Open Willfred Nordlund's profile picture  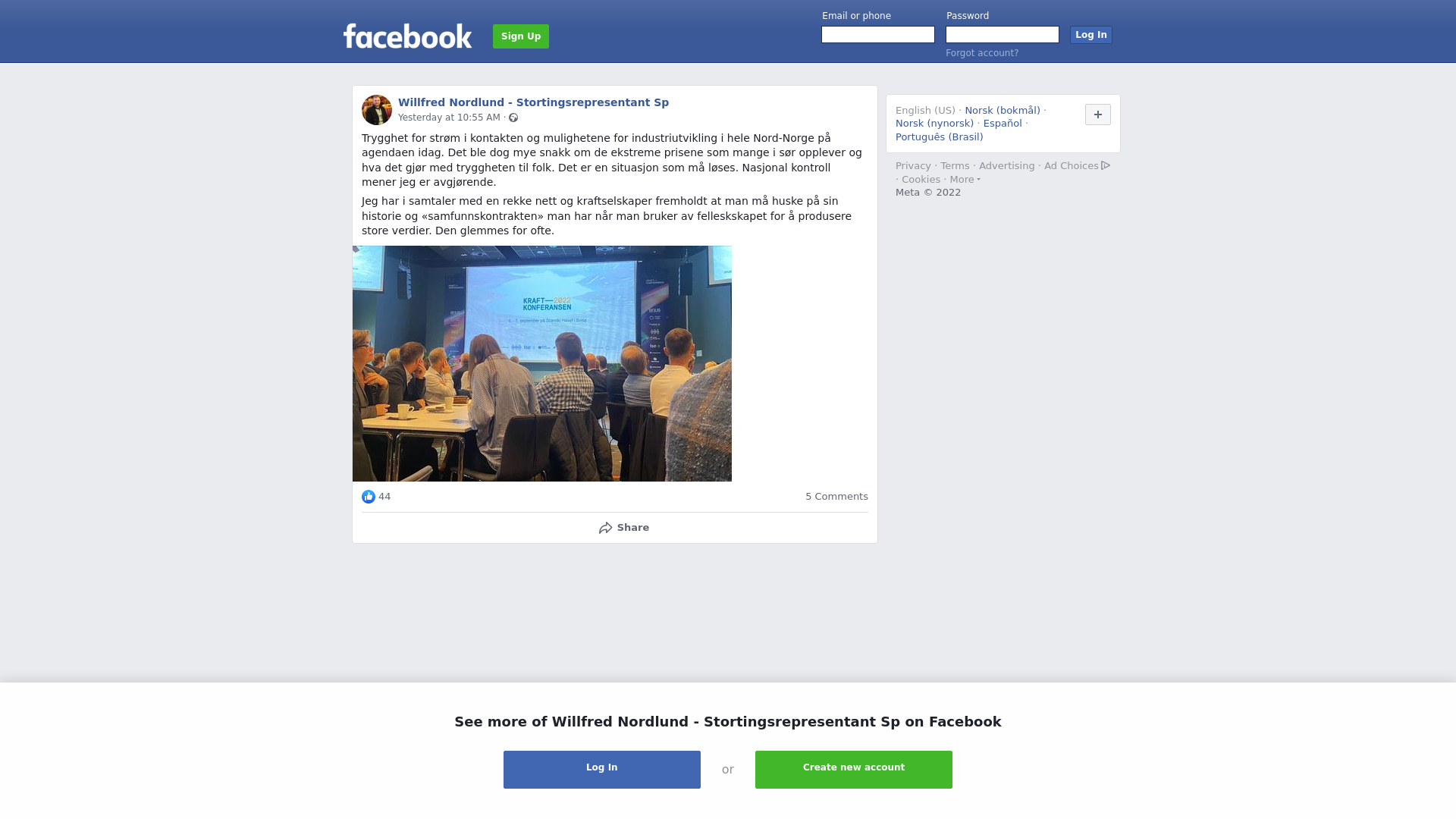(x=377, y=110)
